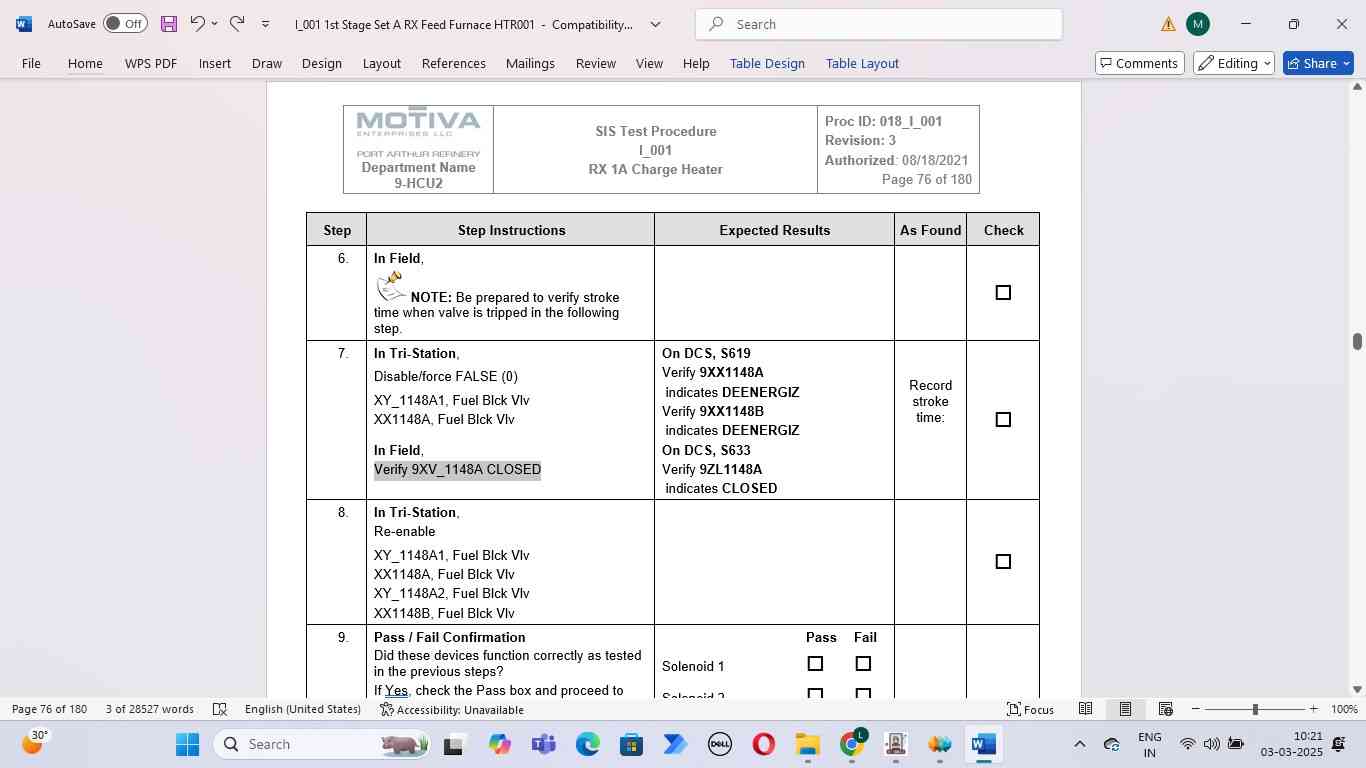Viewport: 1366px width, 768px height.
Task: Open Opera browser from taskbar
Action: [764, 744]
